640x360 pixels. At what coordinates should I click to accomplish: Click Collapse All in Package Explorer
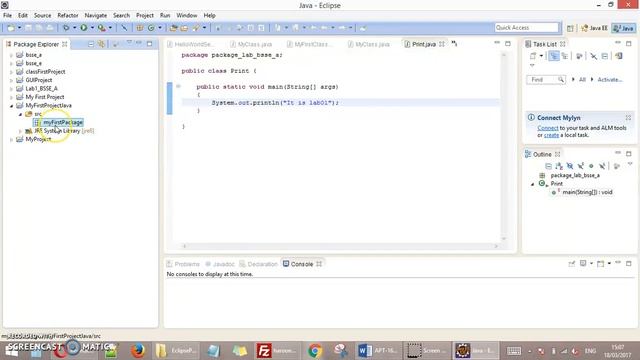(x=91, y=44)
